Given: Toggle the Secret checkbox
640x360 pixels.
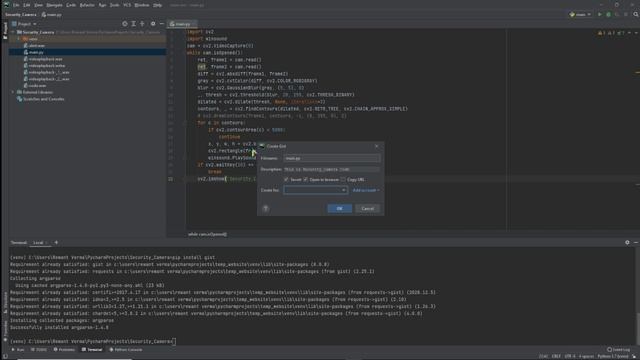Looking at the screenshot, I should point(286,180).
